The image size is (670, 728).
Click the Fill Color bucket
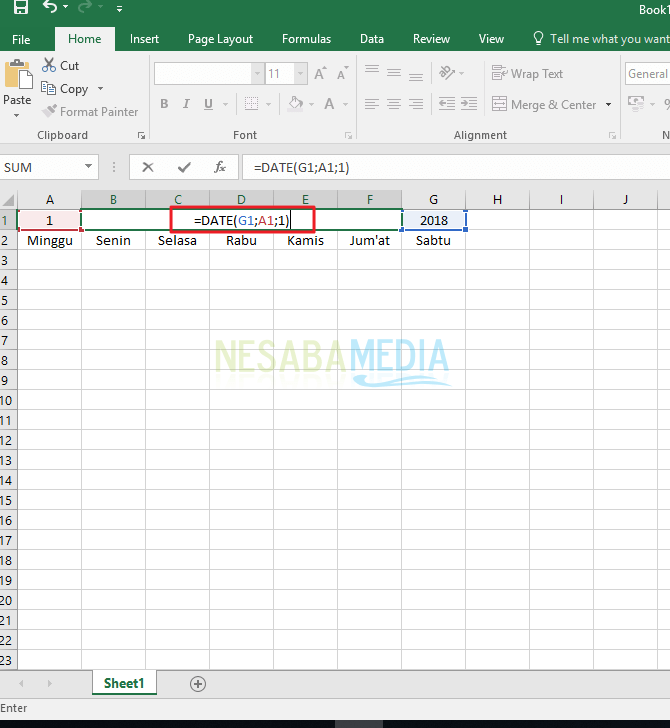pyautogui.click(x=296, y=104)
